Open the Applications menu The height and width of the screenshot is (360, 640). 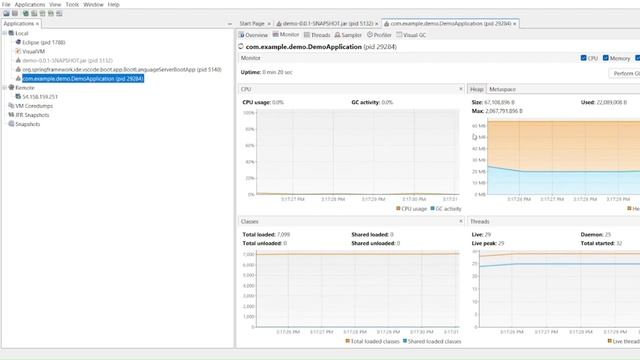tap(30, 4)
